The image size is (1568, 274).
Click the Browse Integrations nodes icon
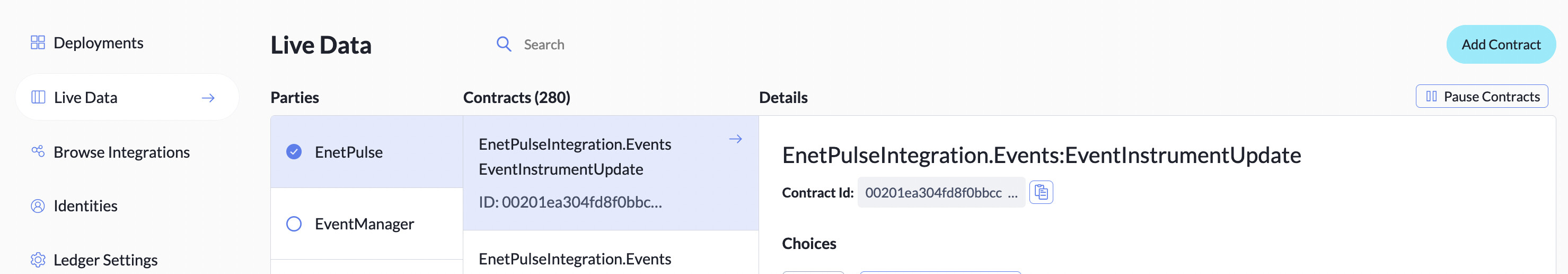coord(38,151)
